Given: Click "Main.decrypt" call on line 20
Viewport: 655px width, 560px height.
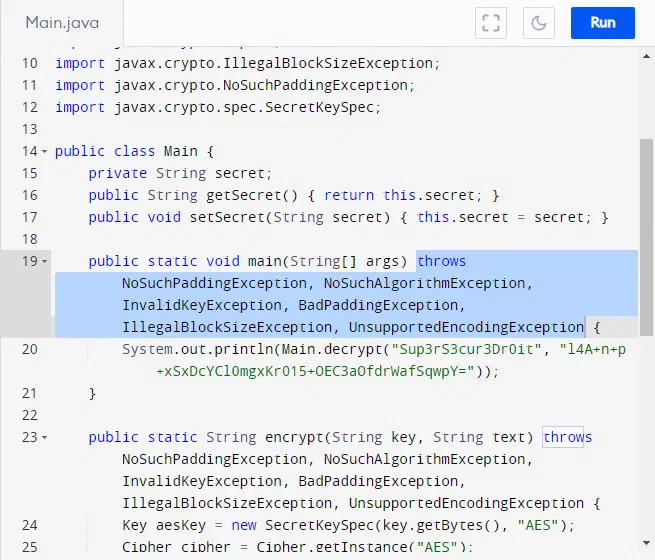Looking at the screenshot, I should pos(332,350).
